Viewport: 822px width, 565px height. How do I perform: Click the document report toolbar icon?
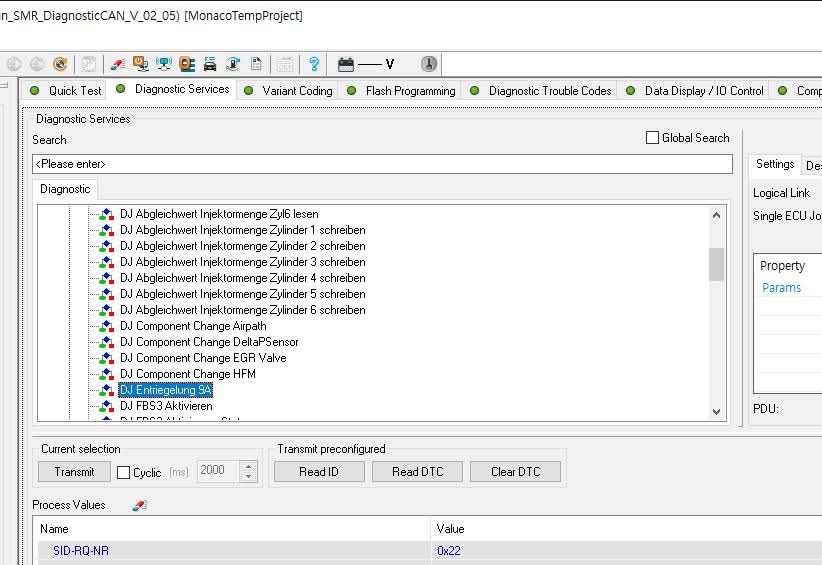[x=256, y=64]
